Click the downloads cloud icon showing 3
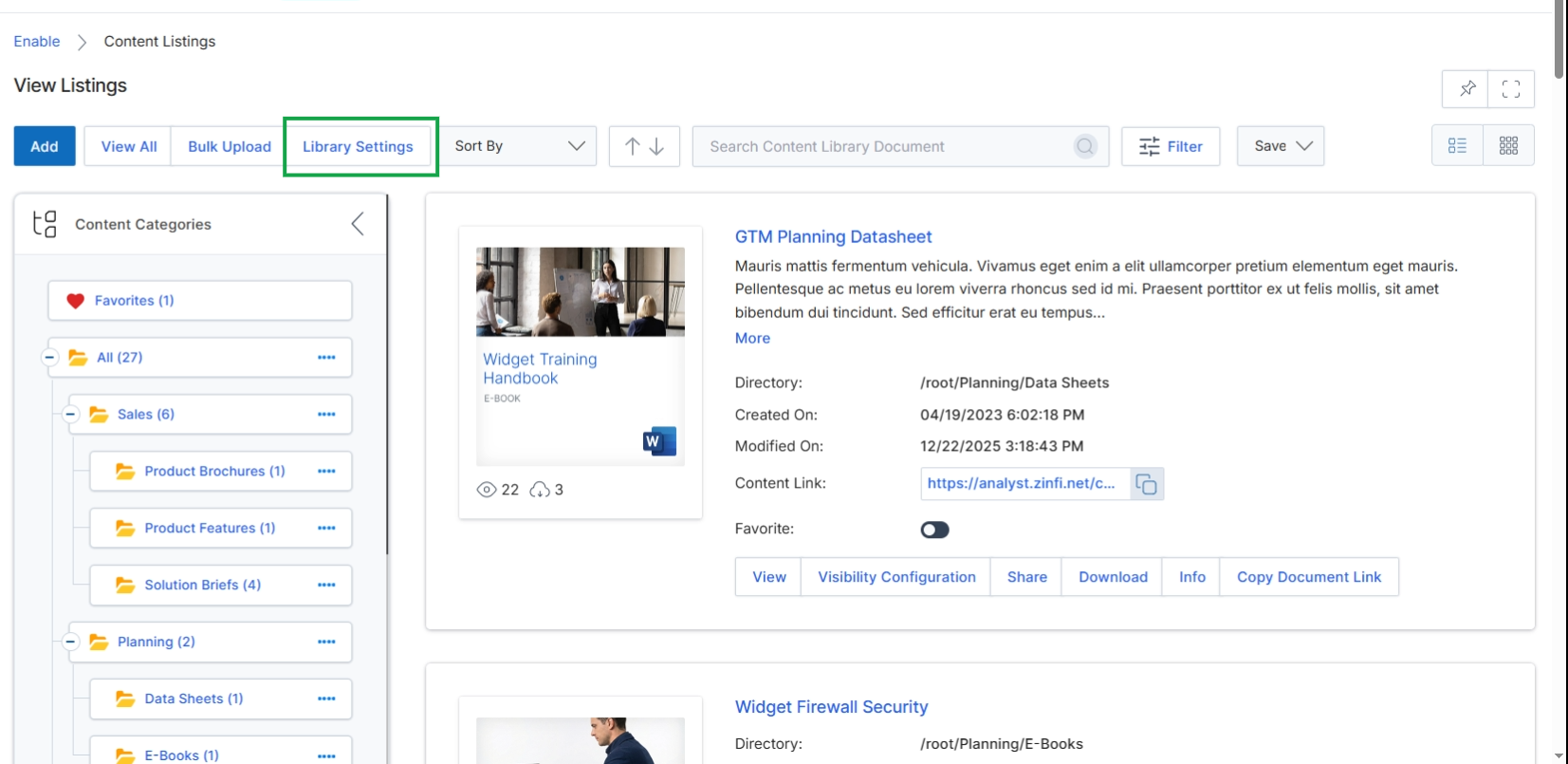1568x764 pixels. [x=540, y=490]
